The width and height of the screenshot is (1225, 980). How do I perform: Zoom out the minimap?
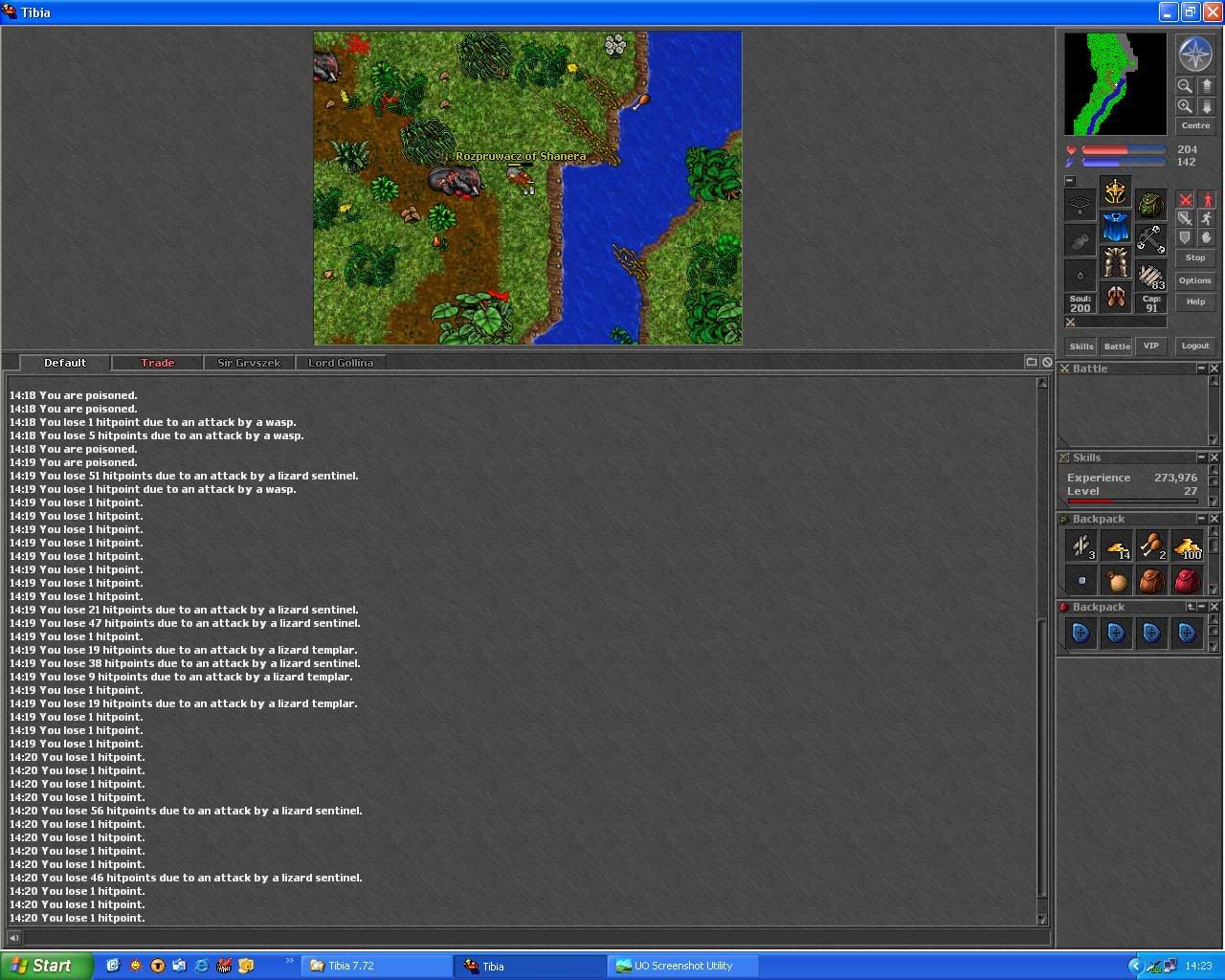1185,85
